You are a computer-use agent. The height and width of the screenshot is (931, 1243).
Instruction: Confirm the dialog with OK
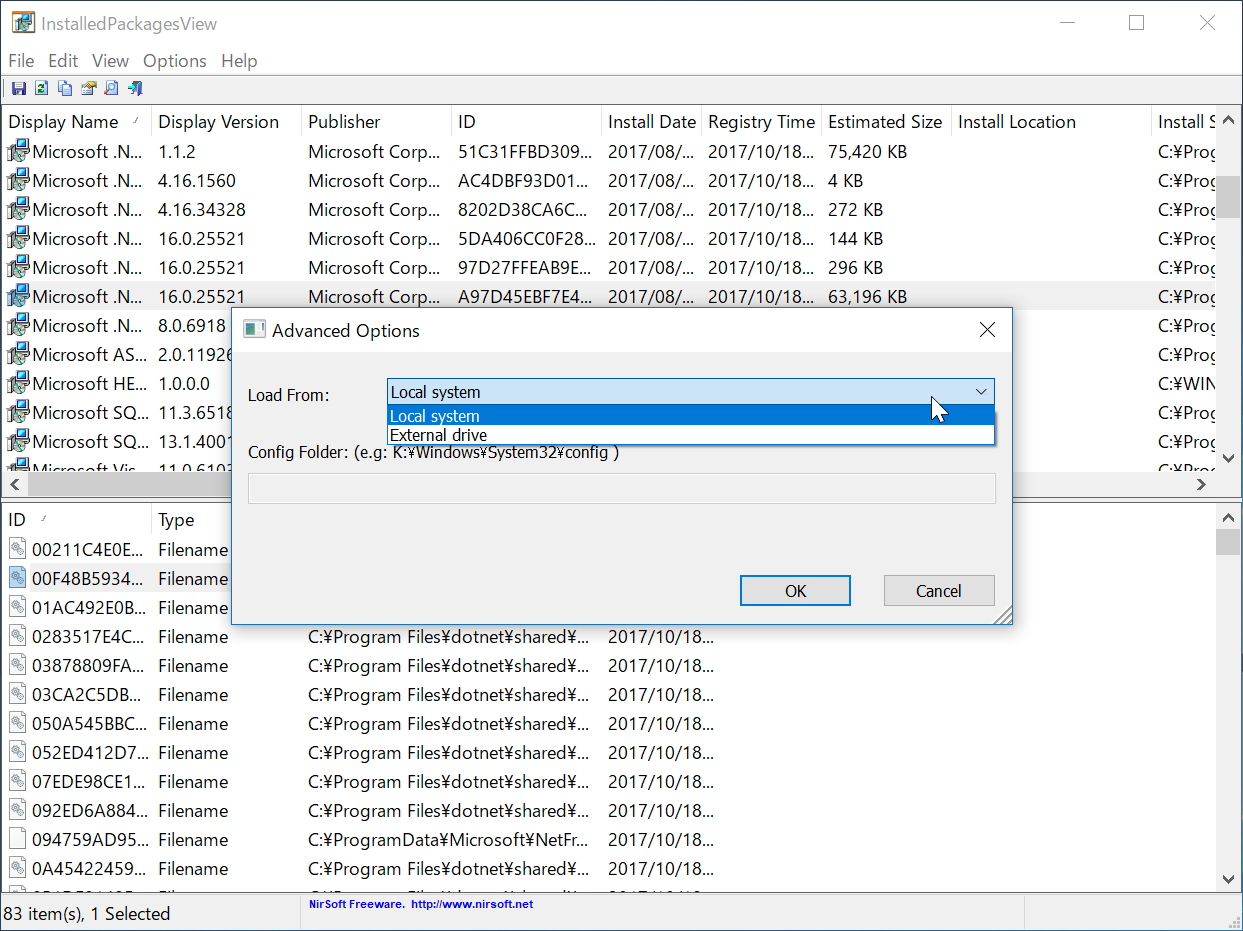(795, 590)
